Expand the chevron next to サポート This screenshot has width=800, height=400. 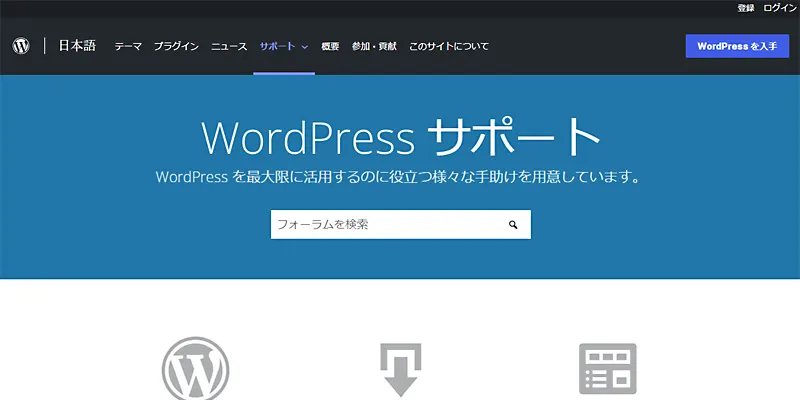305,47
